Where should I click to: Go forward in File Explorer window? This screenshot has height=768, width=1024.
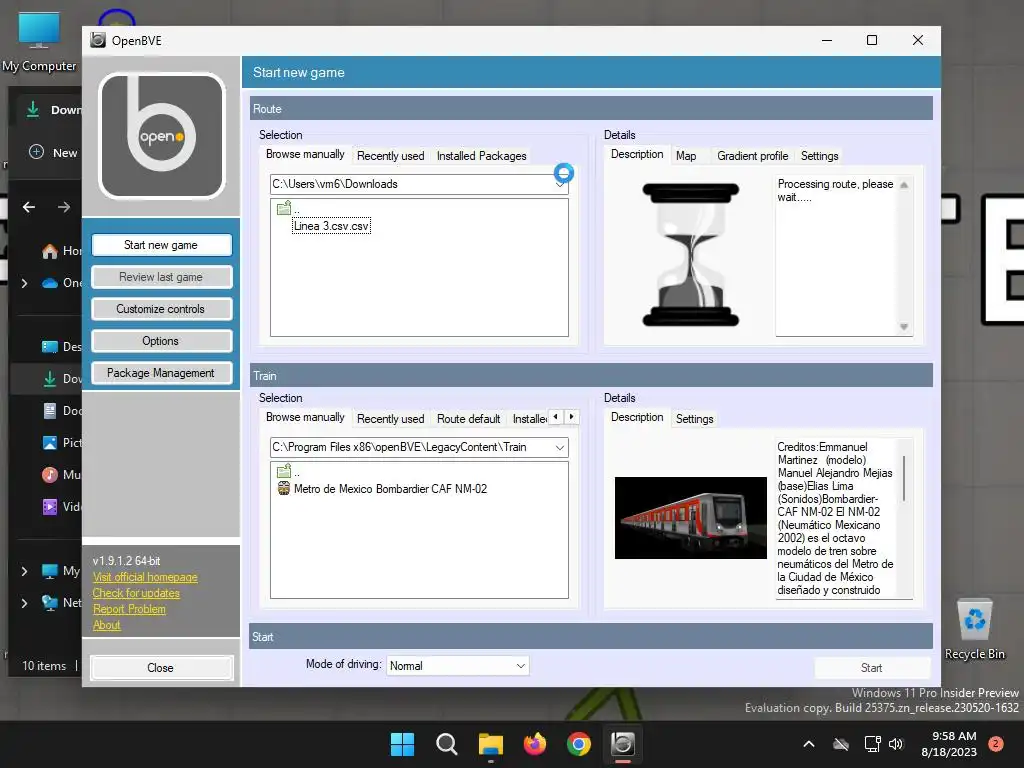click(63, 208)
